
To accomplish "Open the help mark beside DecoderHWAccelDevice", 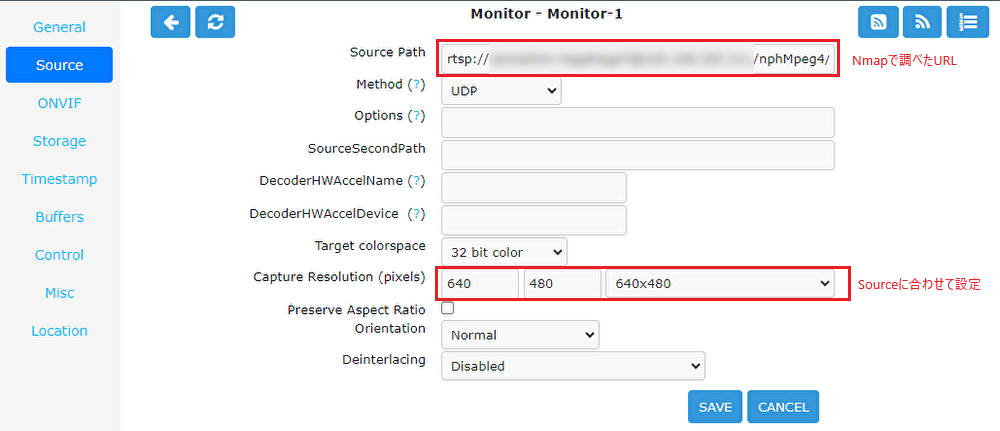I will (x=416, y=213).
